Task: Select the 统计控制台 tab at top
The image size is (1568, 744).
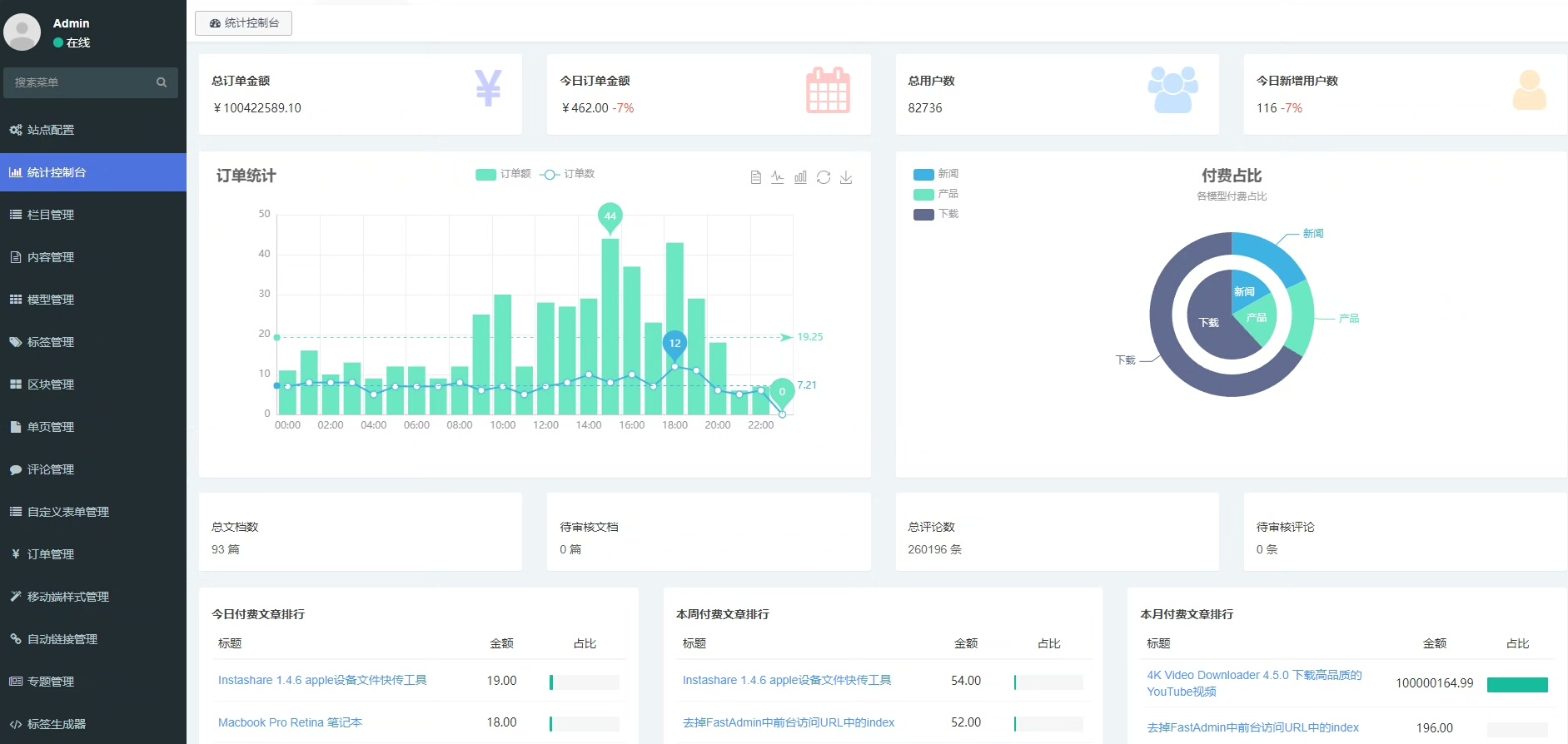Action: tap(243, 23)
